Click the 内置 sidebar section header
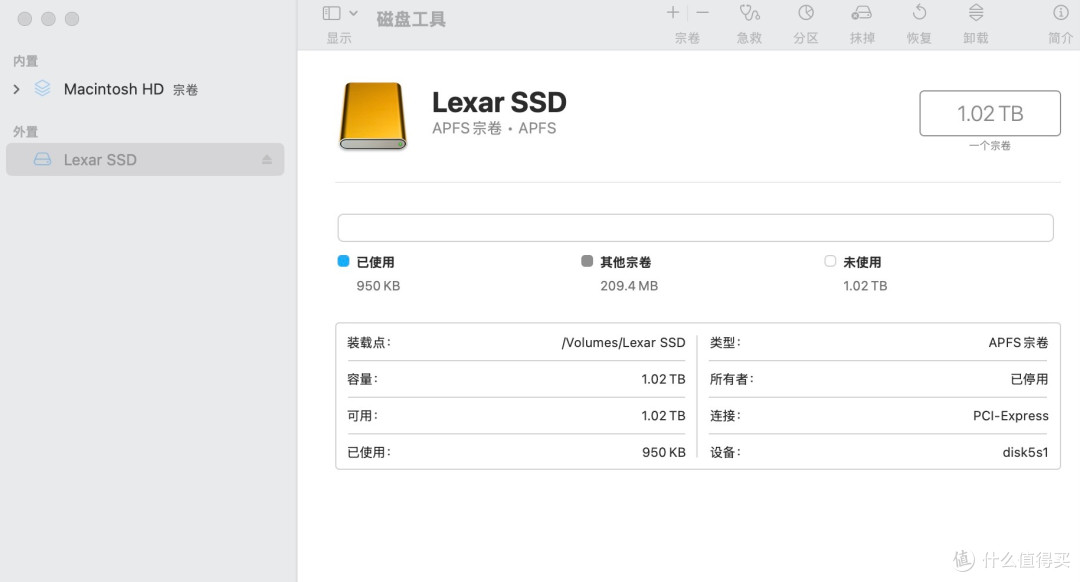Screen dimensions: 1080x582 25,61
